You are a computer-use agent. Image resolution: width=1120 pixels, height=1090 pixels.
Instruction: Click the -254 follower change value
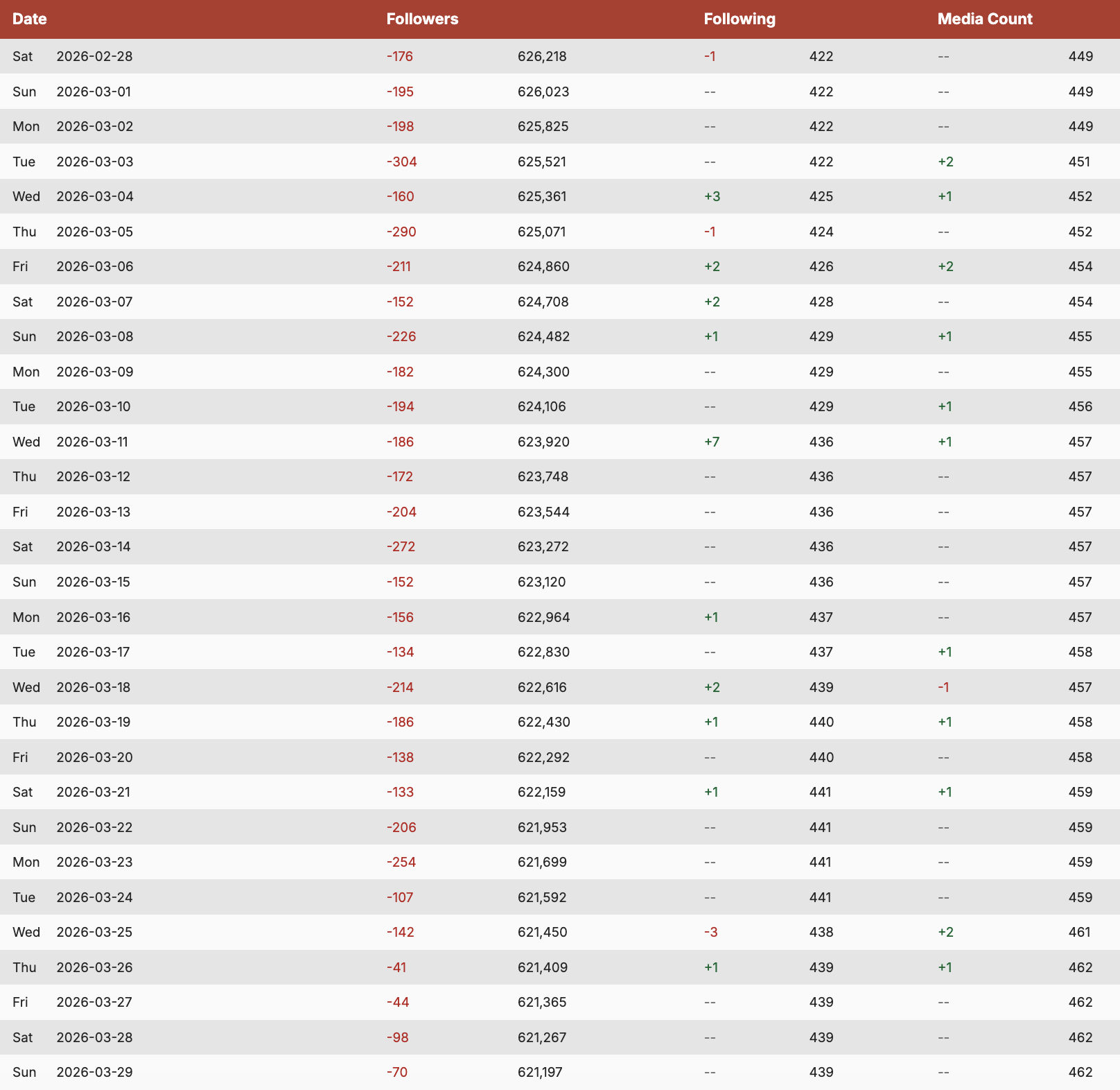point(401,862)
